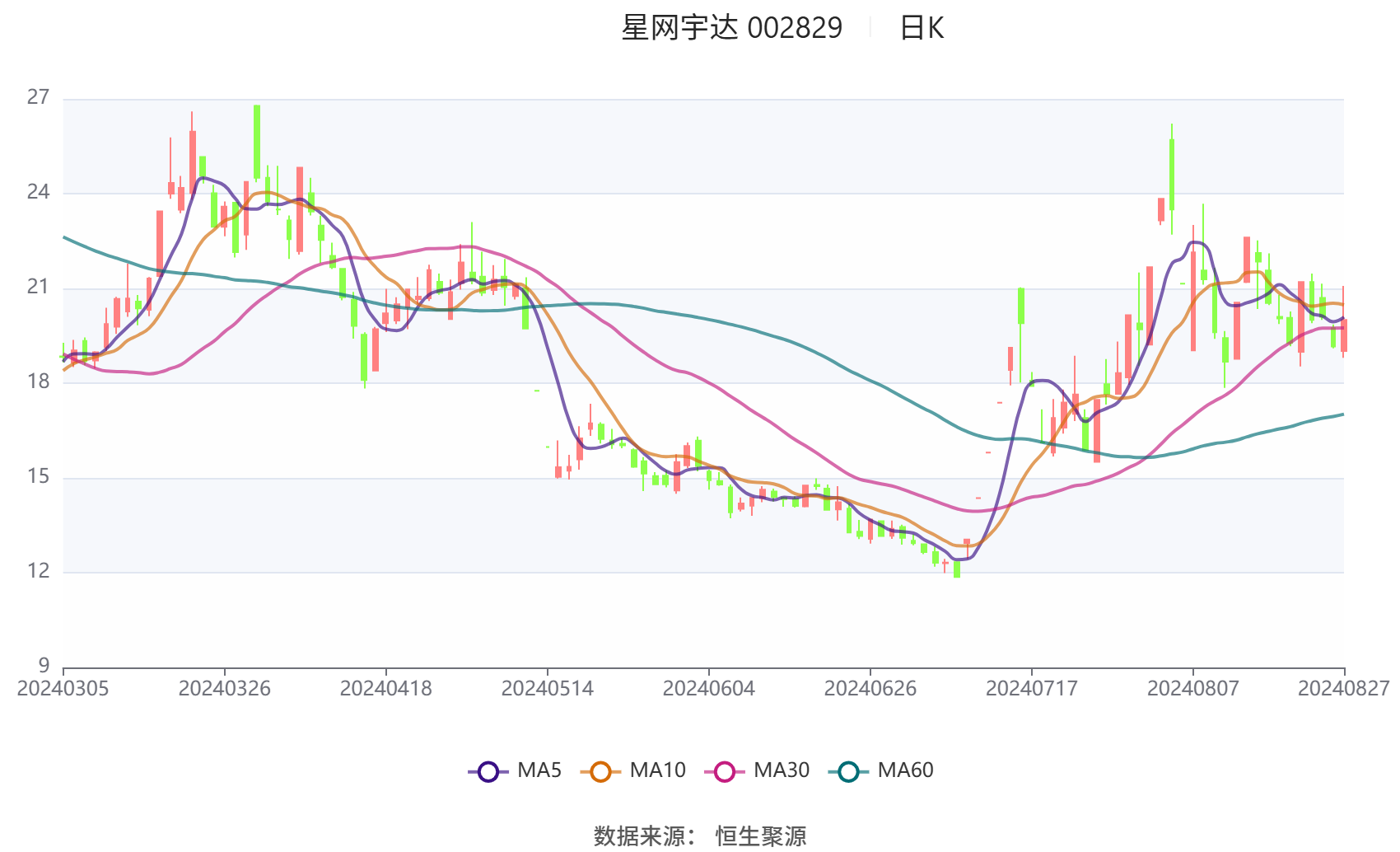Select the 20240326 x-axis date marker
1400x852 pixels.
[225, 688]
